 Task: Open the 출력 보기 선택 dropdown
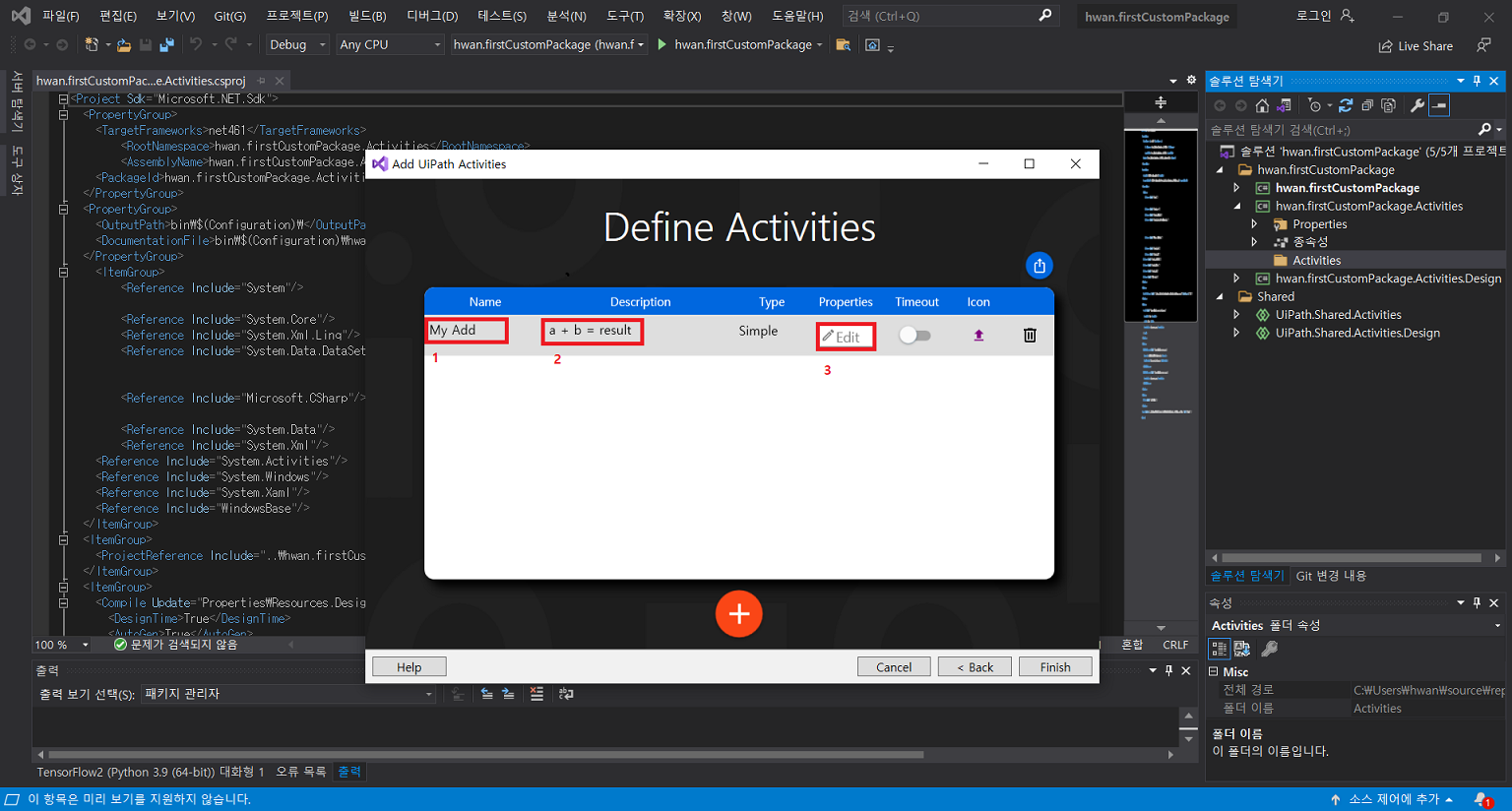coord(288,694)
